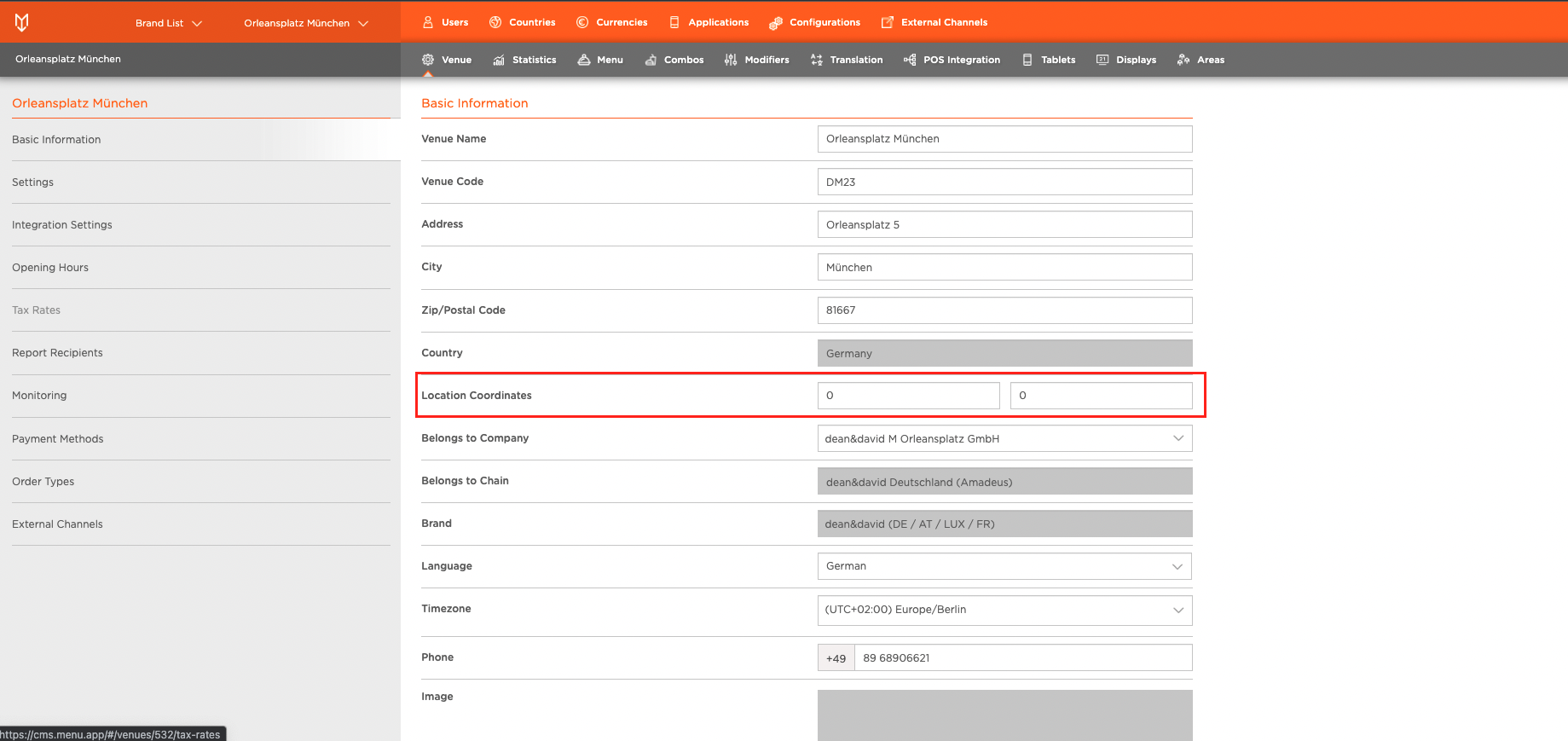Click the External Channels export icon
The height and width of the screenshot is (741, 1568).
pyautogui.click(x=888, y=22)
